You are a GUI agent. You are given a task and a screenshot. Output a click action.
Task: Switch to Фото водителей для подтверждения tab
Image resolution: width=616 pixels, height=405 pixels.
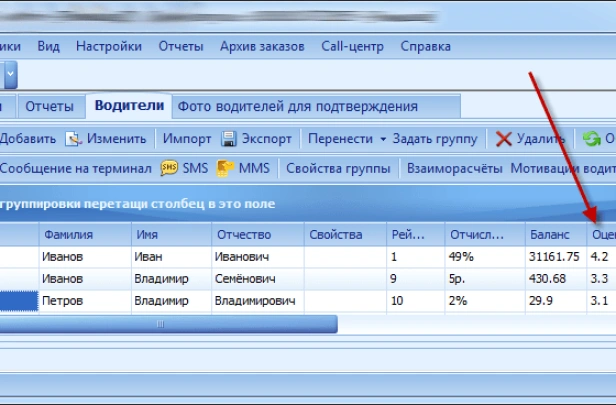pyautogui.click(x=297, y=106)
